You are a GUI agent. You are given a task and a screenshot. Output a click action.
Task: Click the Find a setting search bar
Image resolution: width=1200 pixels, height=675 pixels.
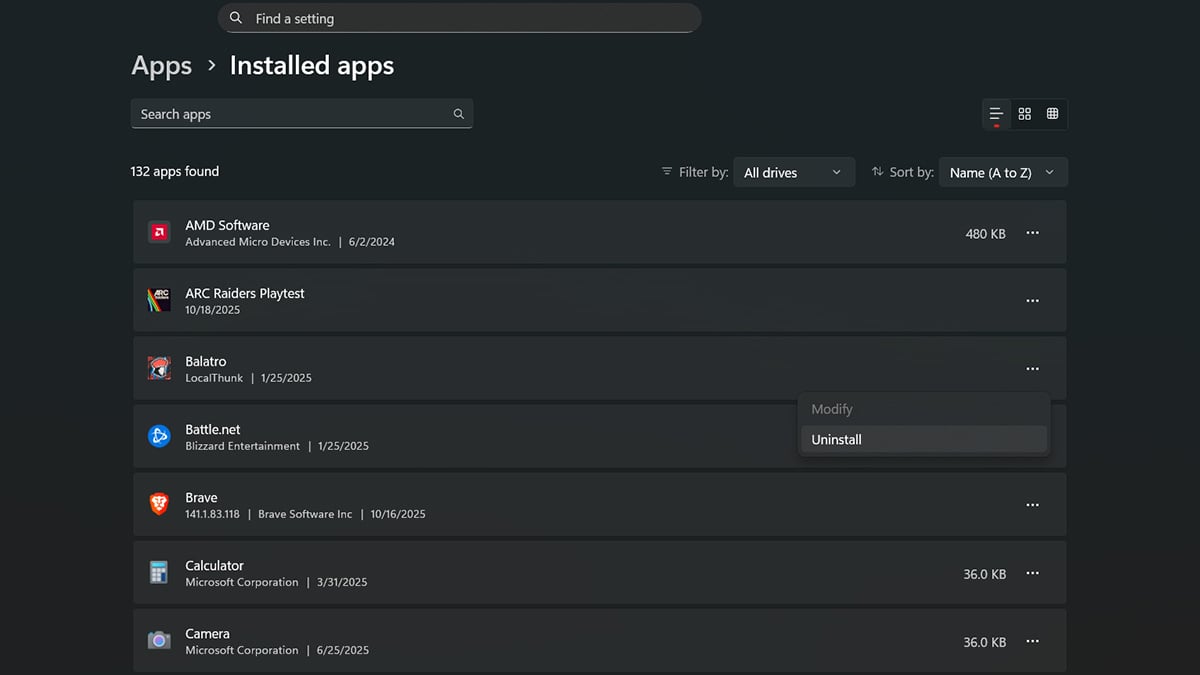point(460,18)
